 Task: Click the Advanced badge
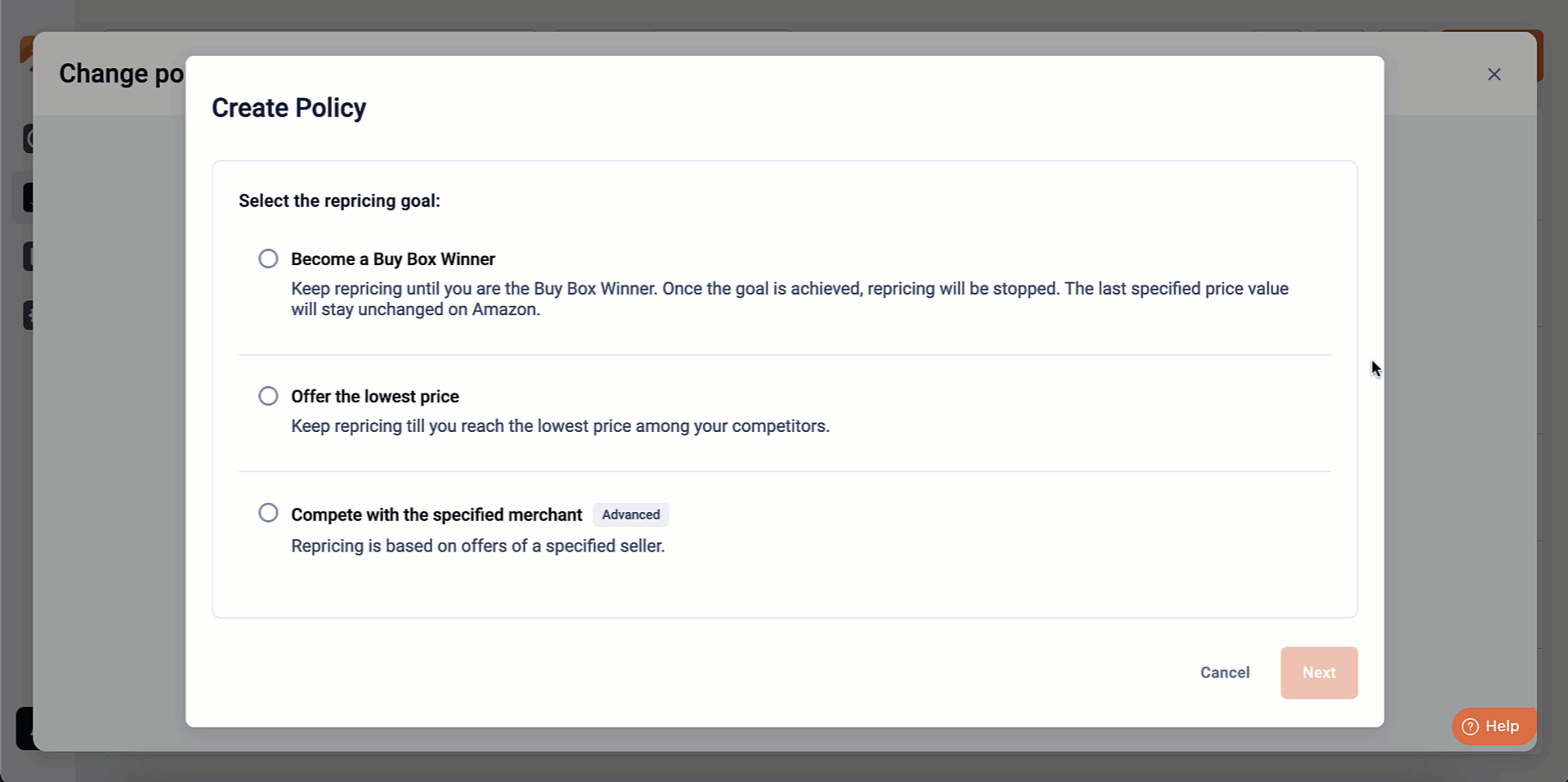(630, 515)
